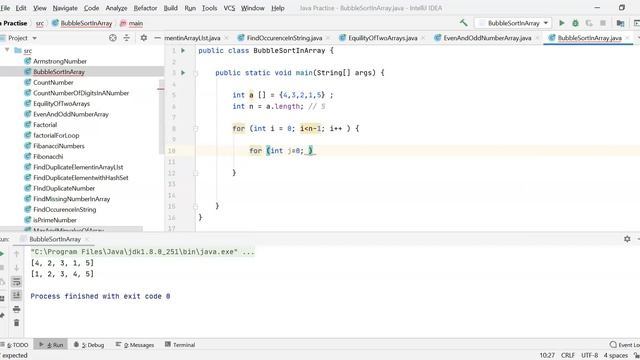Click the Down stack trace arrow
Viewport: 640px width, 360px height.
[x=16, y=268]
